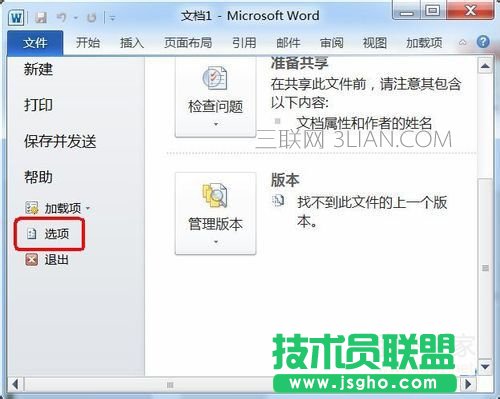Image resolution: width=500 pixels, height=399 pixels.
Task: Switch to the 邮件 tab
Action: [288, 43]
